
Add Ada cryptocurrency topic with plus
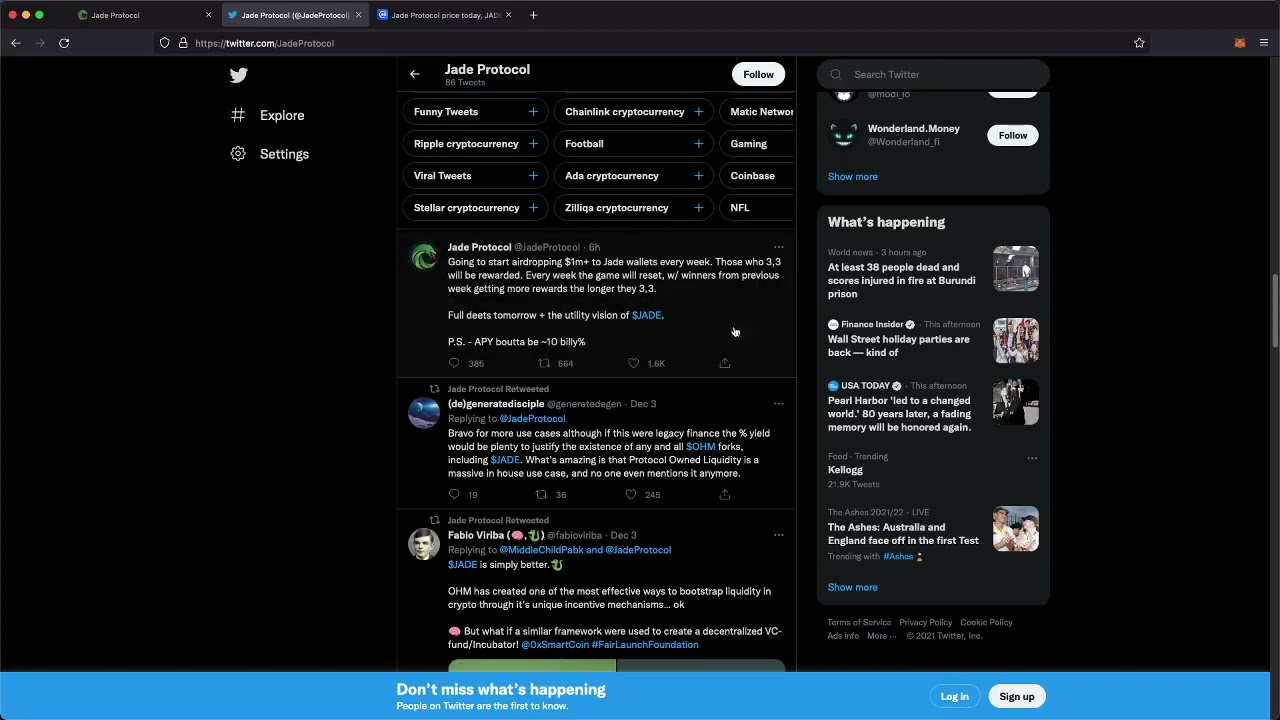click(698, 176)
